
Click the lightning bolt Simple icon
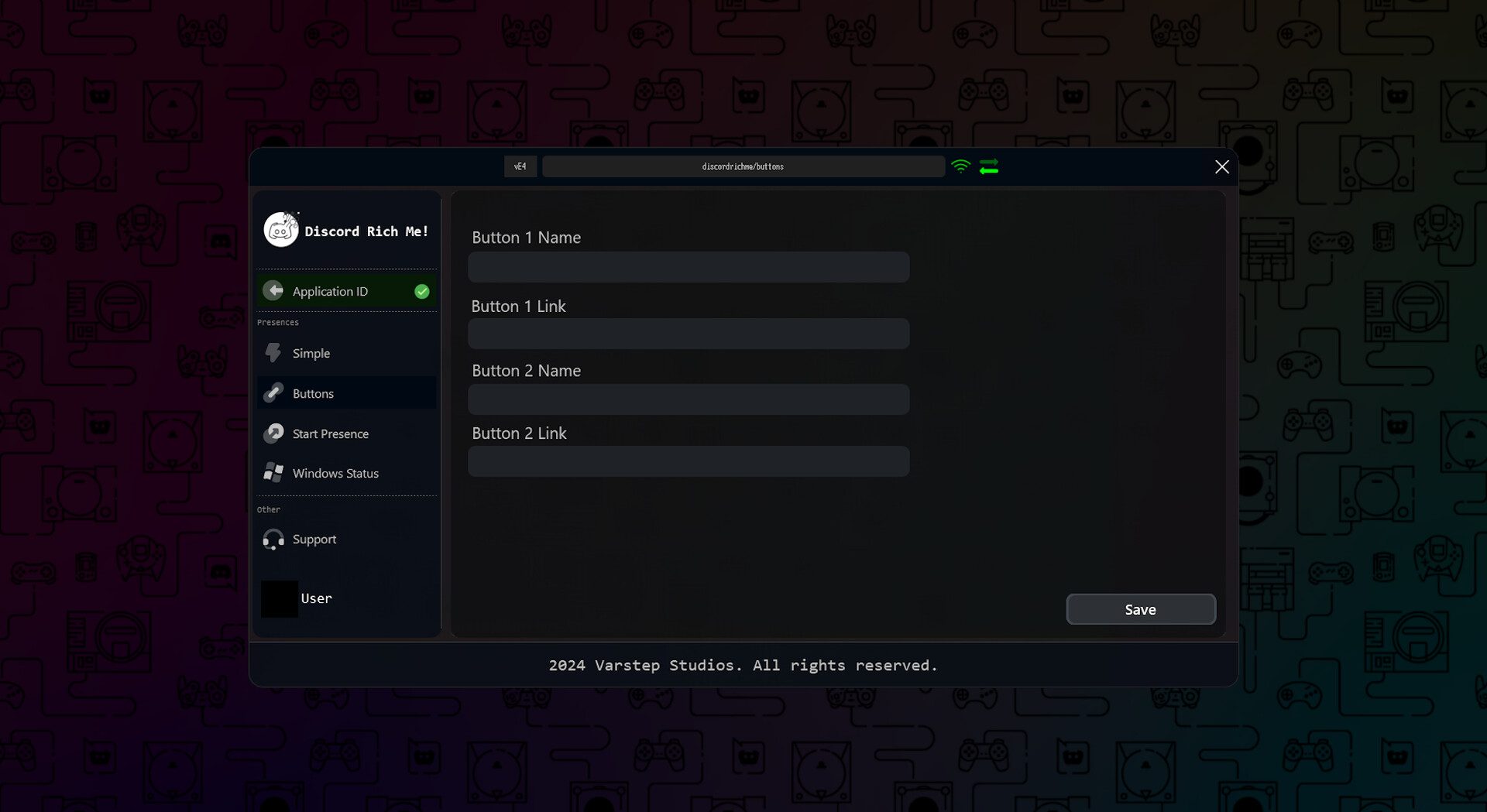(x=273, y=353)
